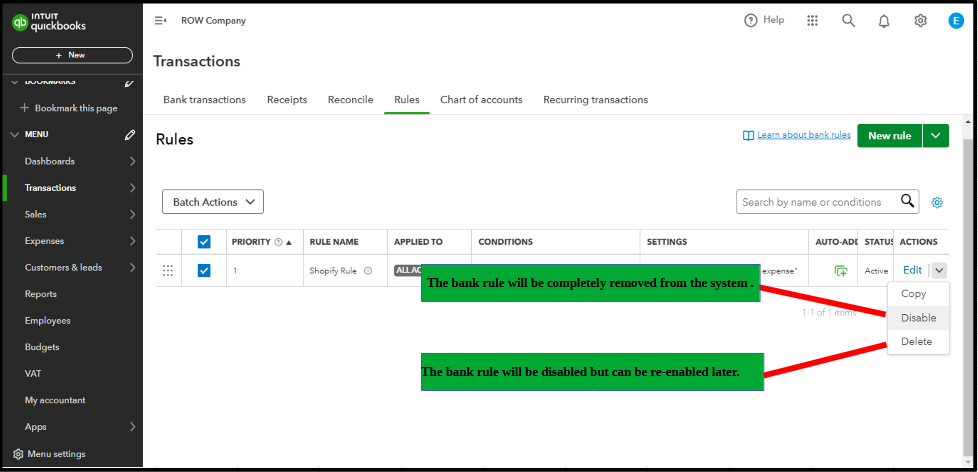Choose Copy from the actions menu
This screenshot has height=472, width=978.
pos(919,294)
